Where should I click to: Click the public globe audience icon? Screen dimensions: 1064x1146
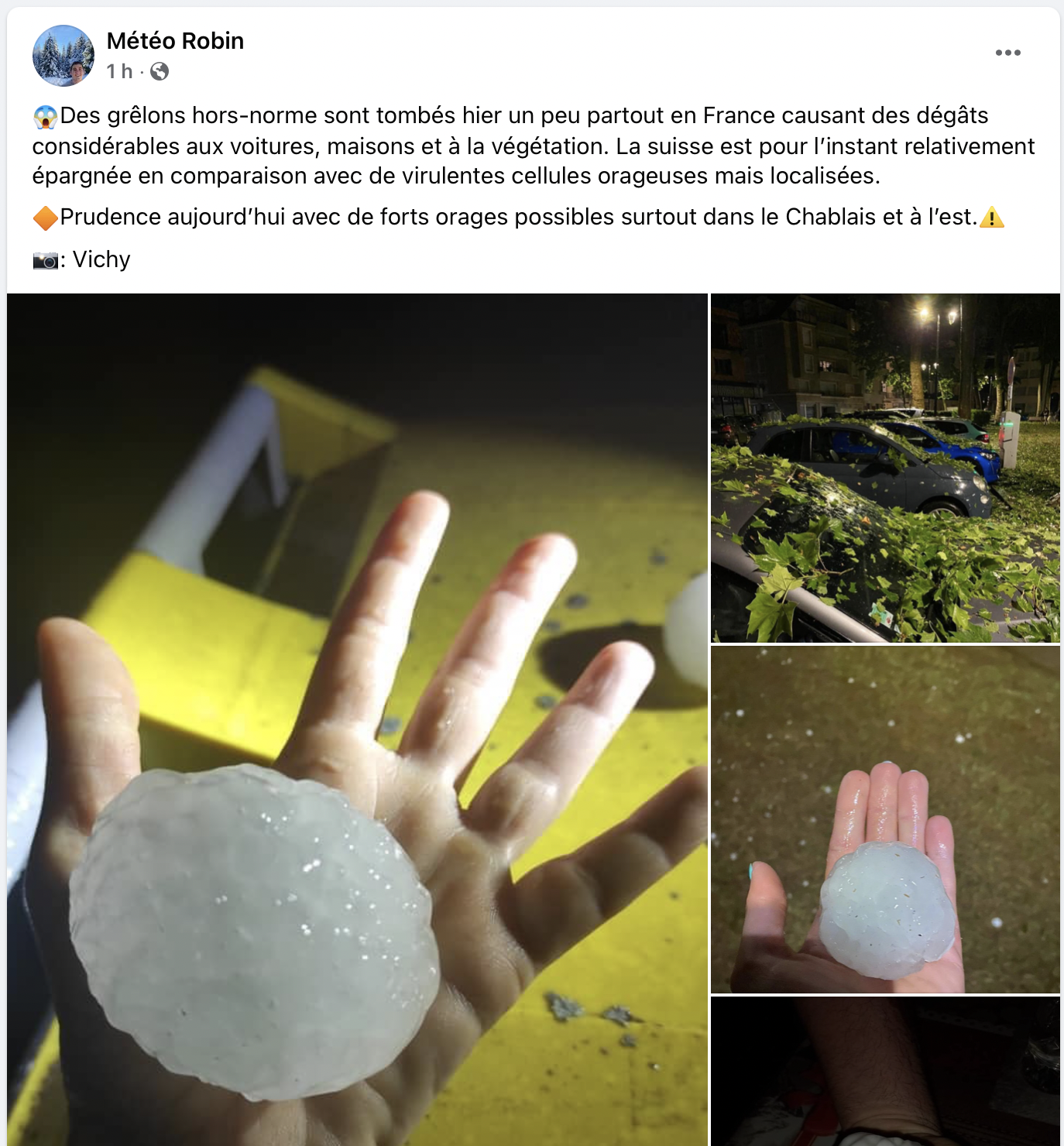click(x=160, y=71)
